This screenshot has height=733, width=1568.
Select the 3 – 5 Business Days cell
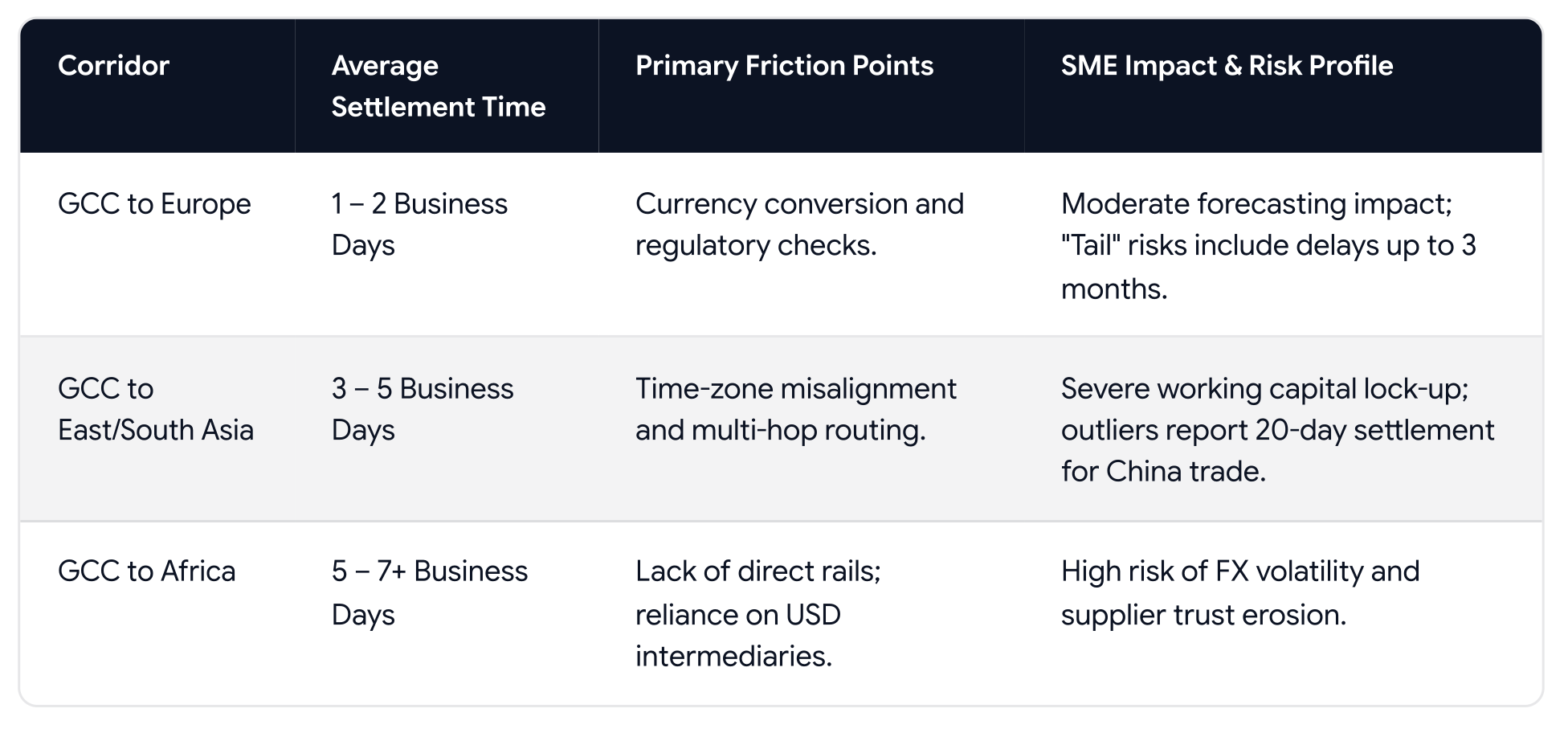pos(423,409)
